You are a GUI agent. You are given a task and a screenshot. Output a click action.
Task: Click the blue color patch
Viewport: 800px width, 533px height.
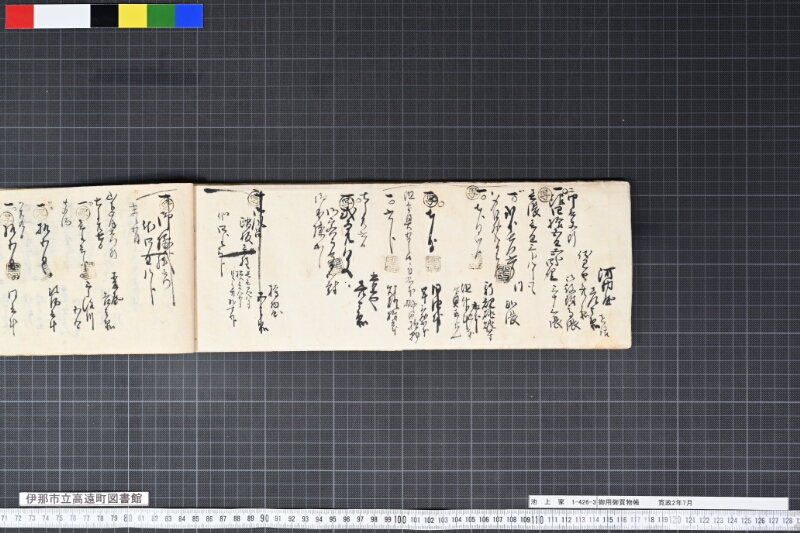pyautogui.click(x=189, y=16)
